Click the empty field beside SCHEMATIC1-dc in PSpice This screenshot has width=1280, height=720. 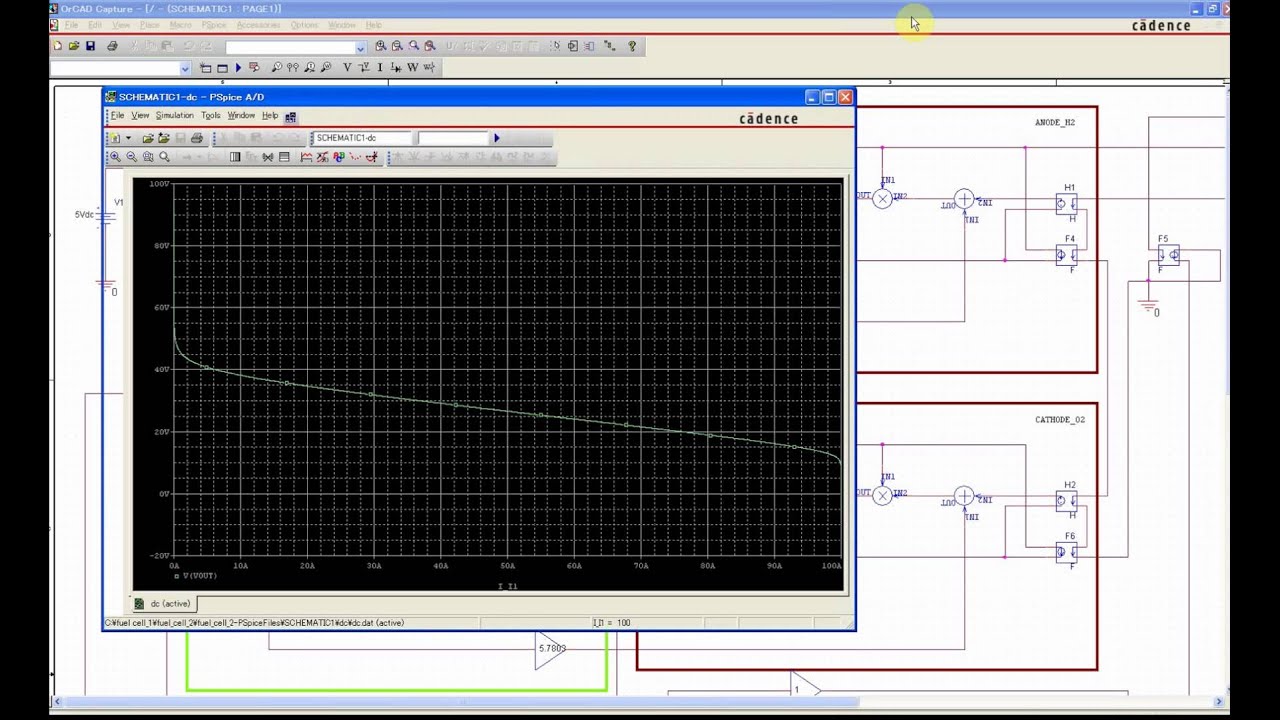tap(453, 138)
